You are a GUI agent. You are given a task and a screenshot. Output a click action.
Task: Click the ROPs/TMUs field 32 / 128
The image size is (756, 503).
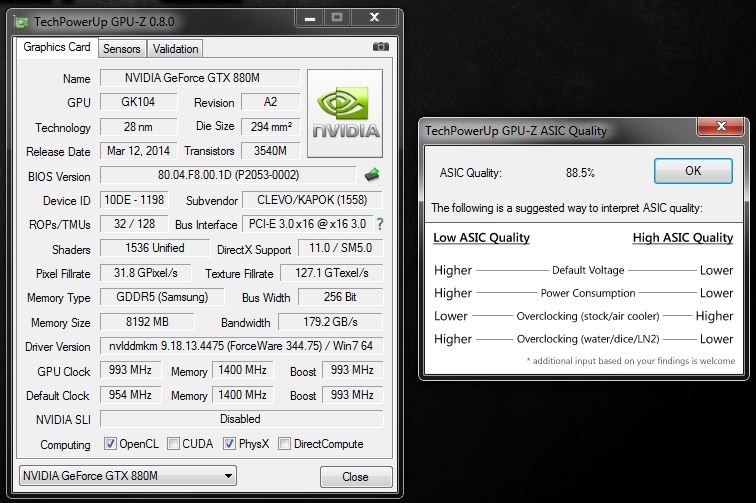pyautogui.click(x=134, y=224)
